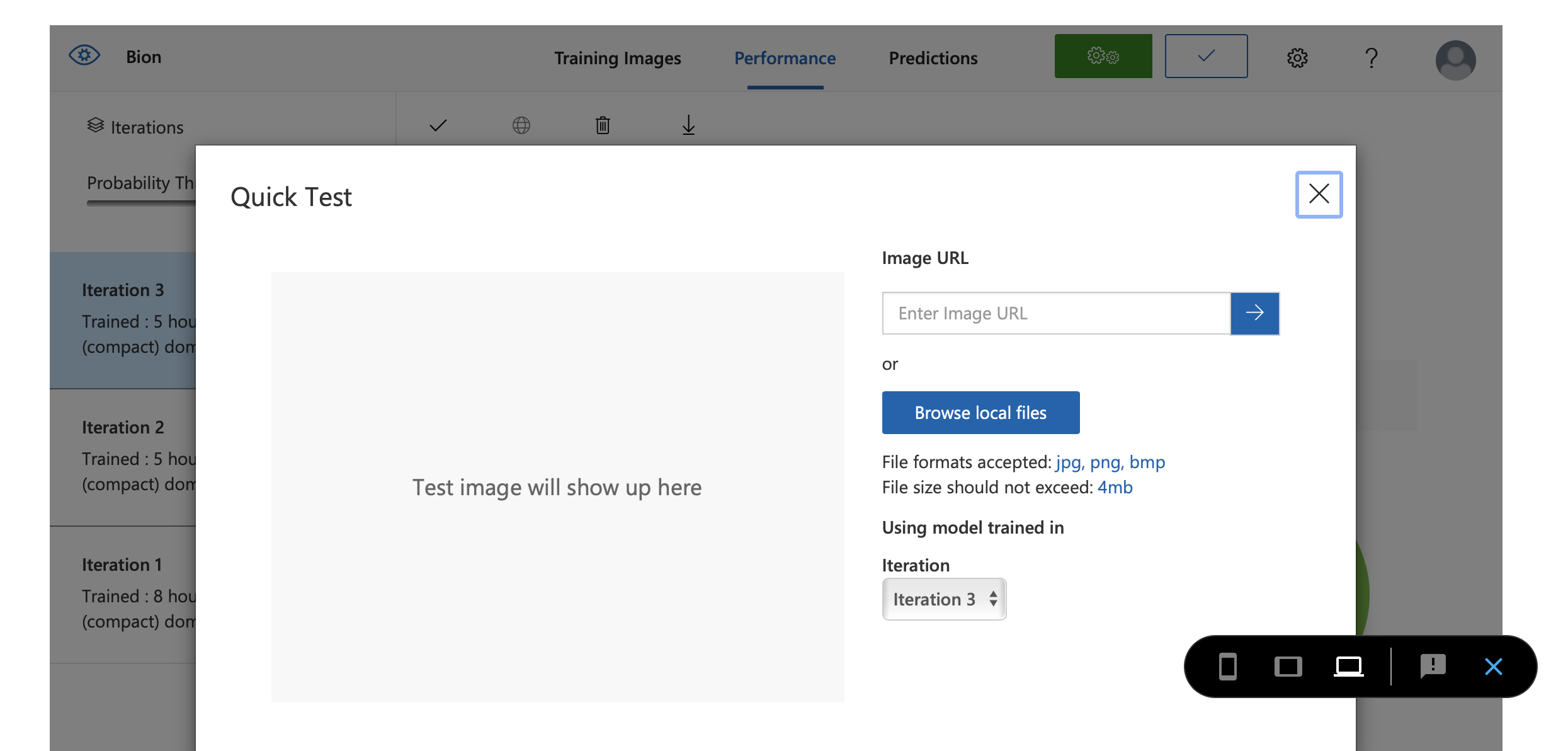Select phone device preview icon

coord(1227,666)
